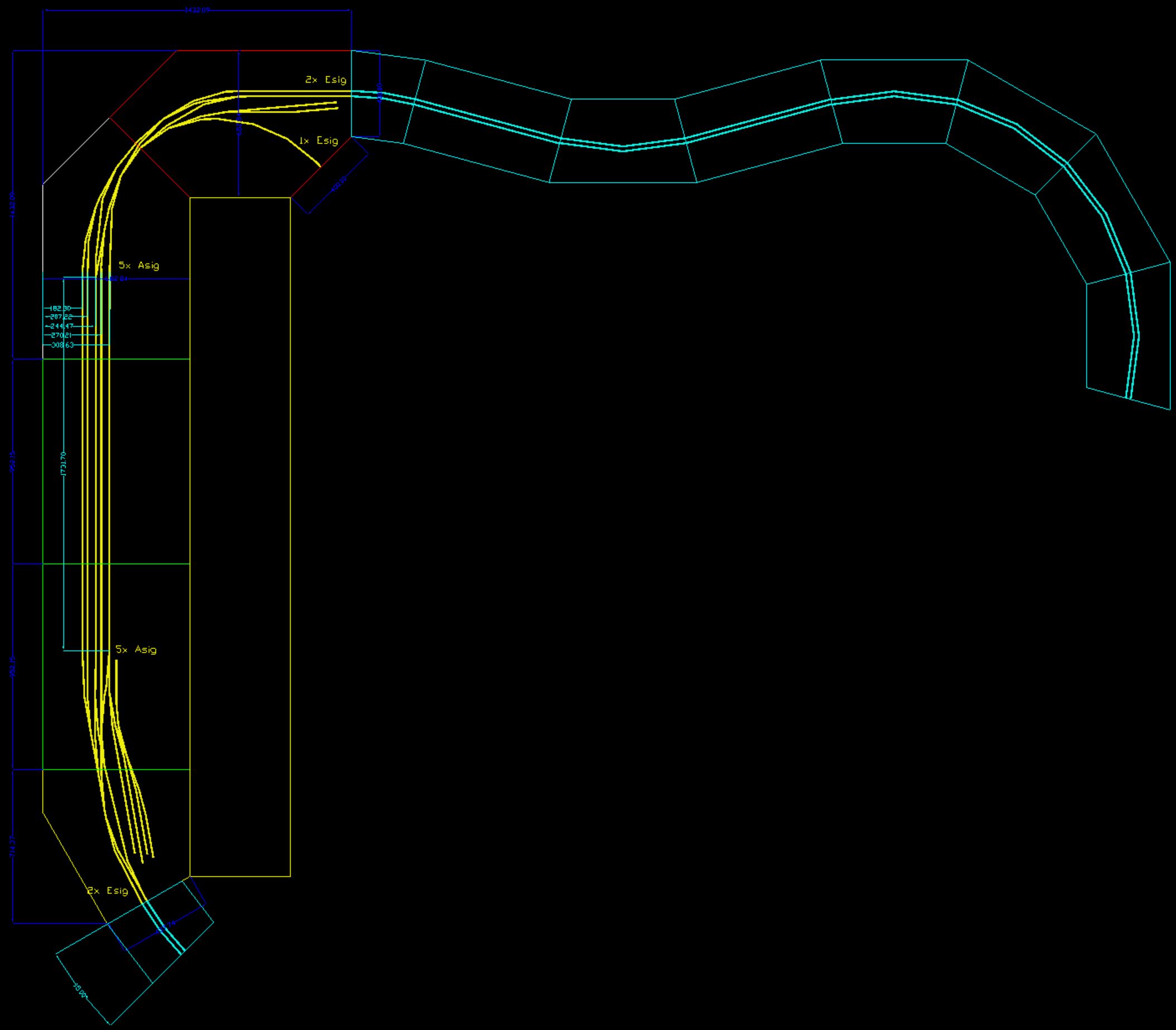Select the diagonal 400.00 dimension near '1x Esig'

[339, 183]
